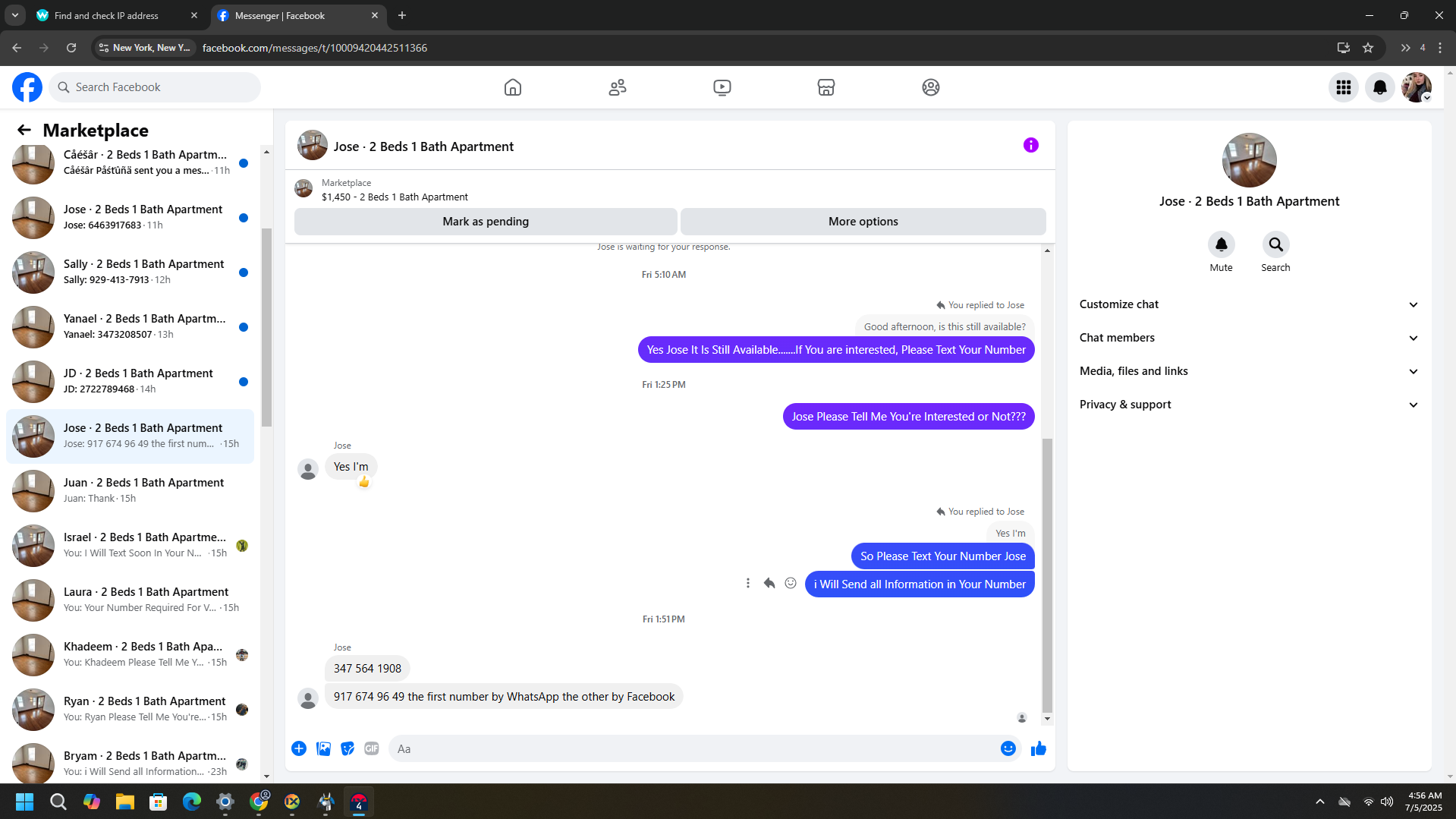The image size is (1456, 819).
Task: Open the taskbar clock and date
Action: point(1423,802)
